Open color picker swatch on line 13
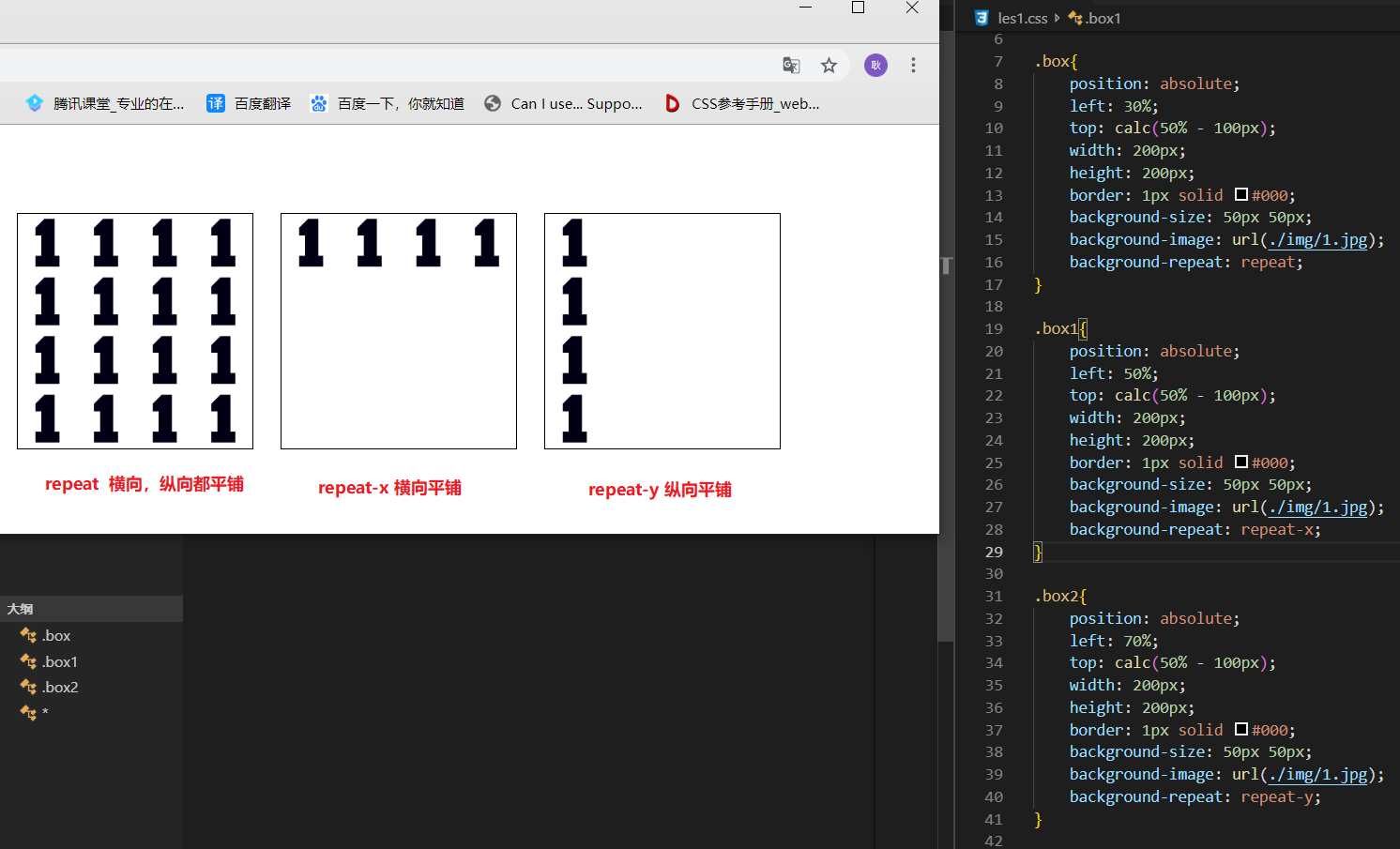Image resolution: width=1400 pixels, height=849 pixels. tap(1240, 195)
